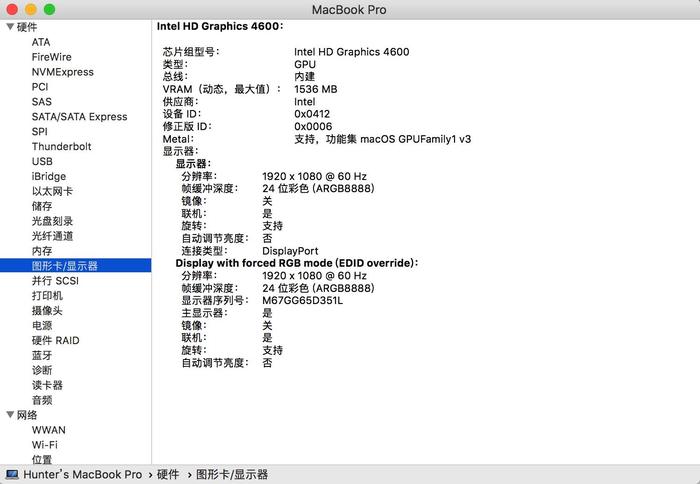Click the 硬件 category header
700x484 pixels.
pos(27,27)
